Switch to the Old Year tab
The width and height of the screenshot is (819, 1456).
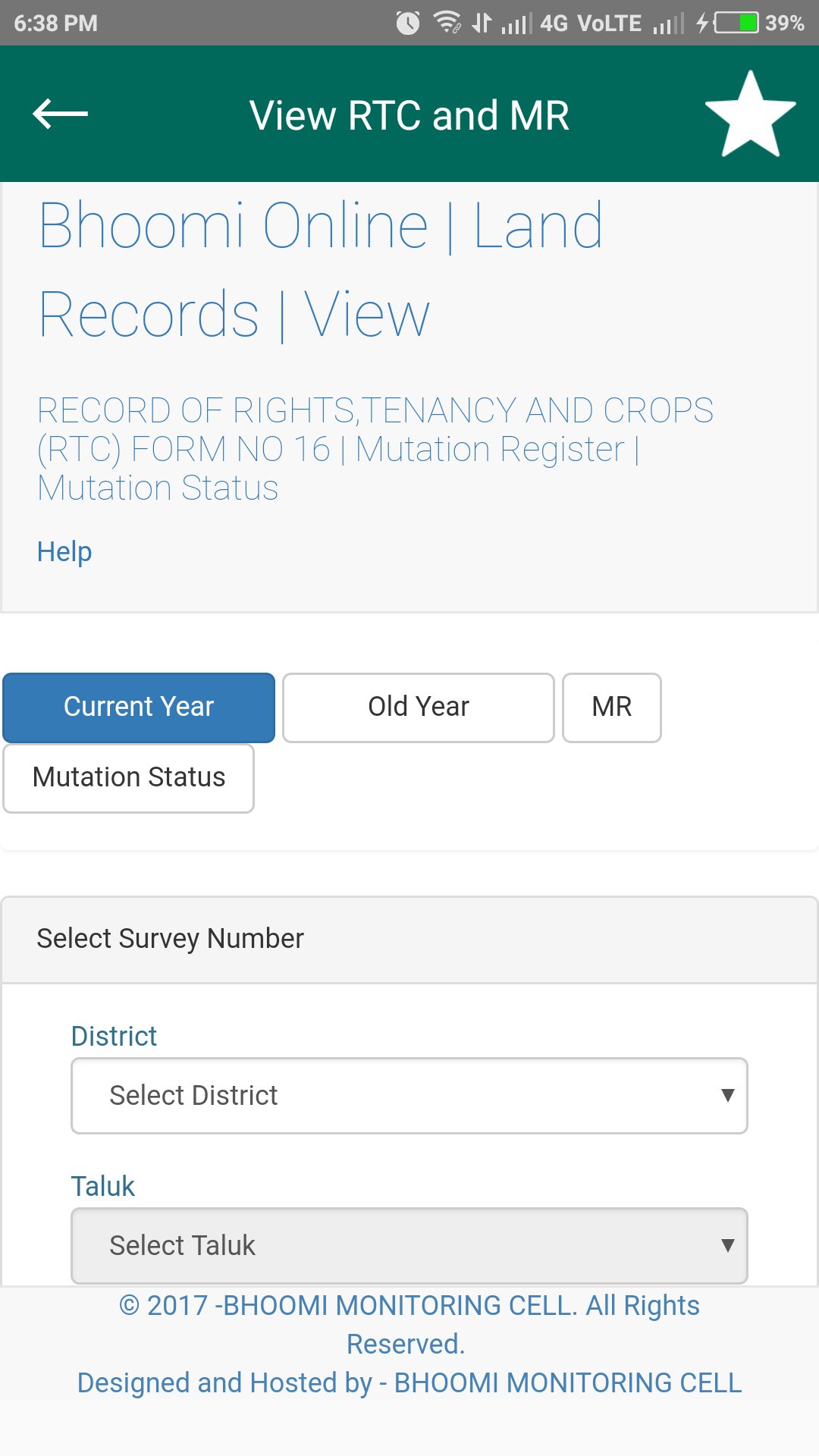(418, 707)
